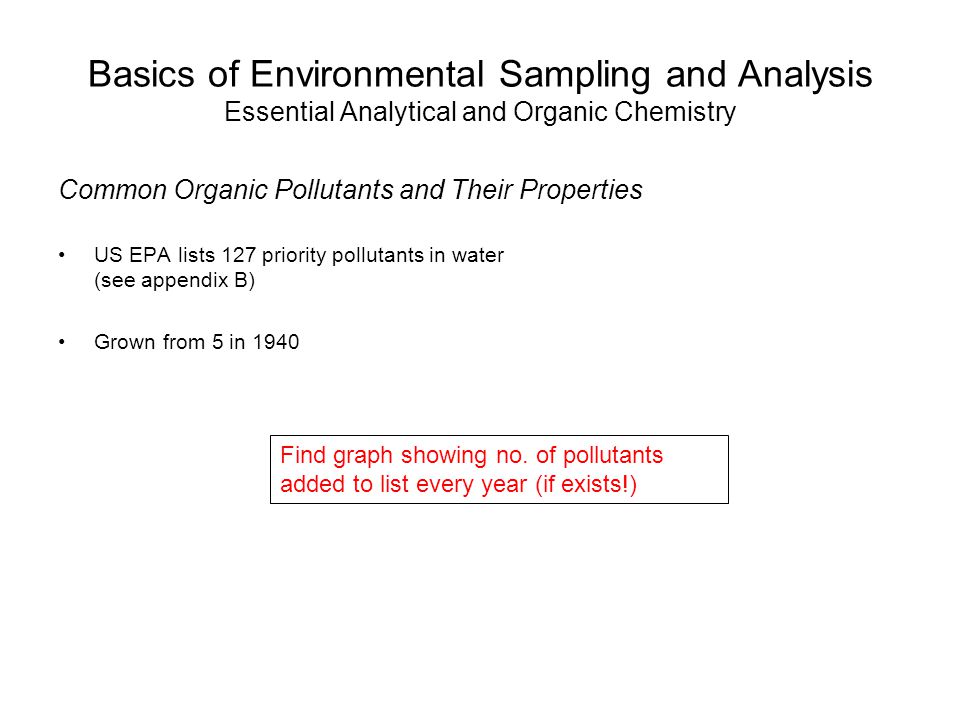Click the word Environmental in the title
This screenshot has height=720, width=960.
pos(367,75)
